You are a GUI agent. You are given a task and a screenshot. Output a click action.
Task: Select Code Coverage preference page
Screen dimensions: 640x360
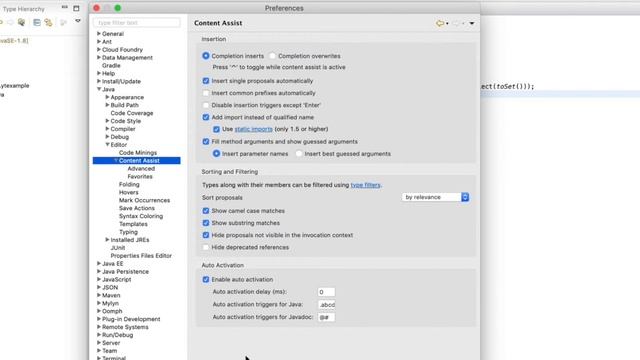pos(132,113)
